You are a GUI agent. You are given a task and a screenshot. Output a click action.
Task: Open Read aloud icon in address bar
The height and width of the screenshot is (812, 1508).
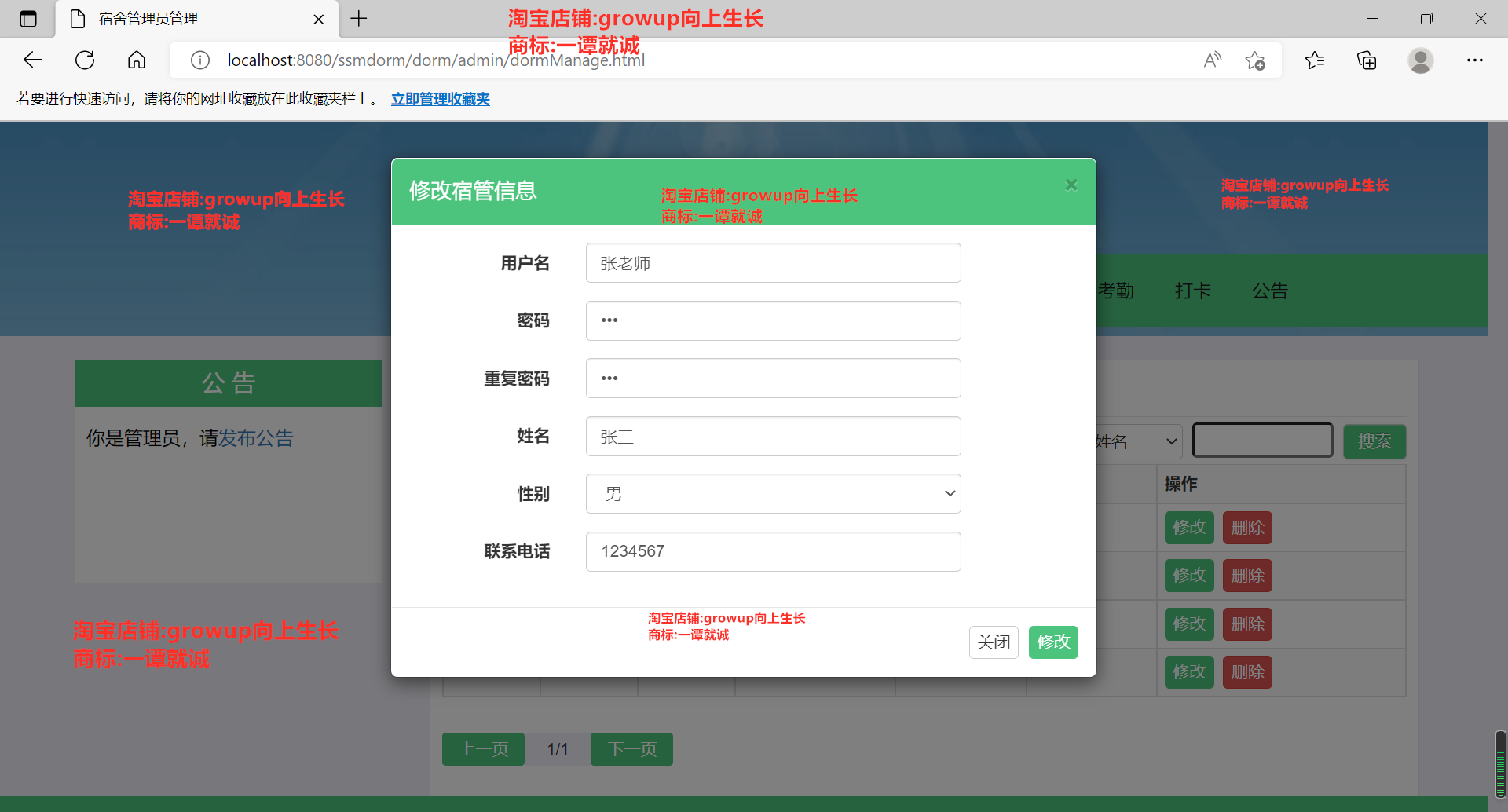tap(1213, 60)
